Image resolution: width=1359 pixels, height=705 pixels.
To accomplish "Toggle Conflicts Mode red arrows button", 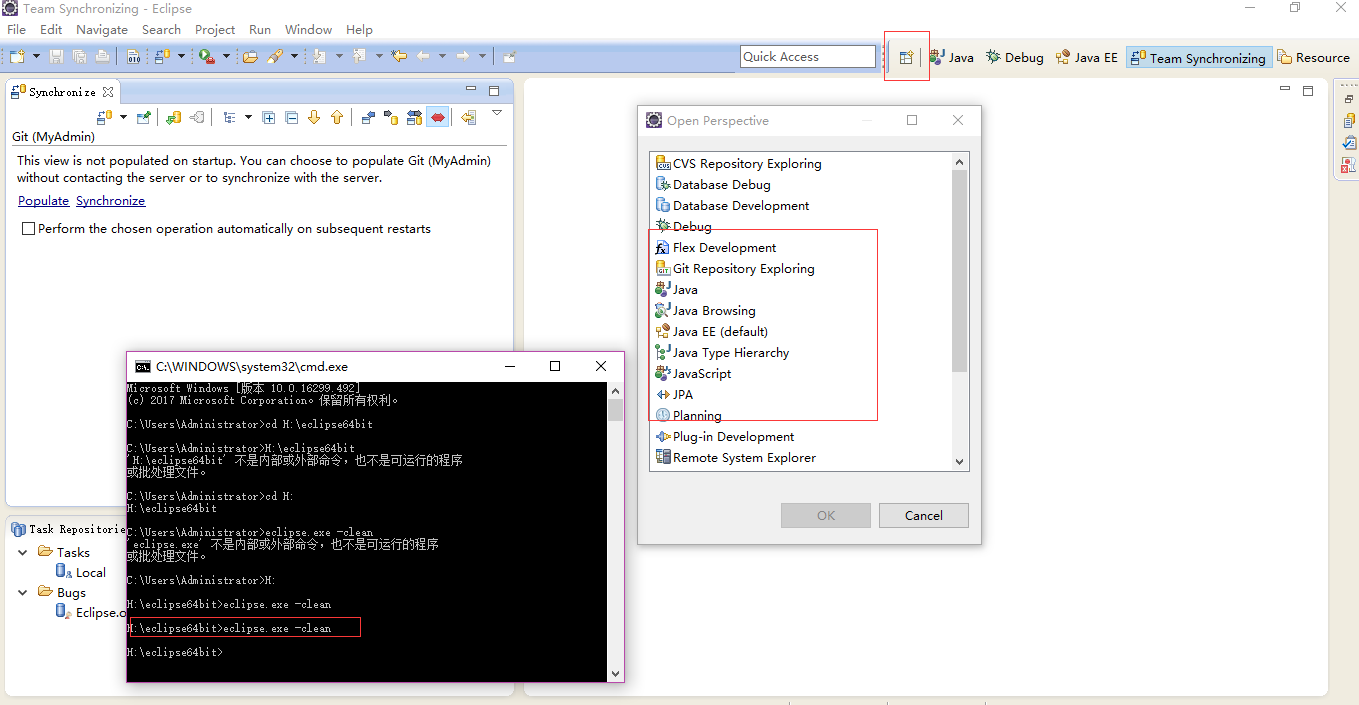I will [437, 118].
